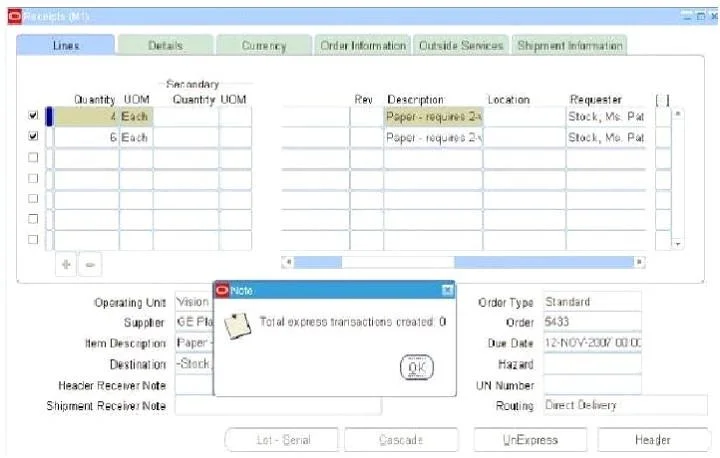The image size is (720, 458).
Task: Check the sixth line checkbox
Action: coord(33,219)
